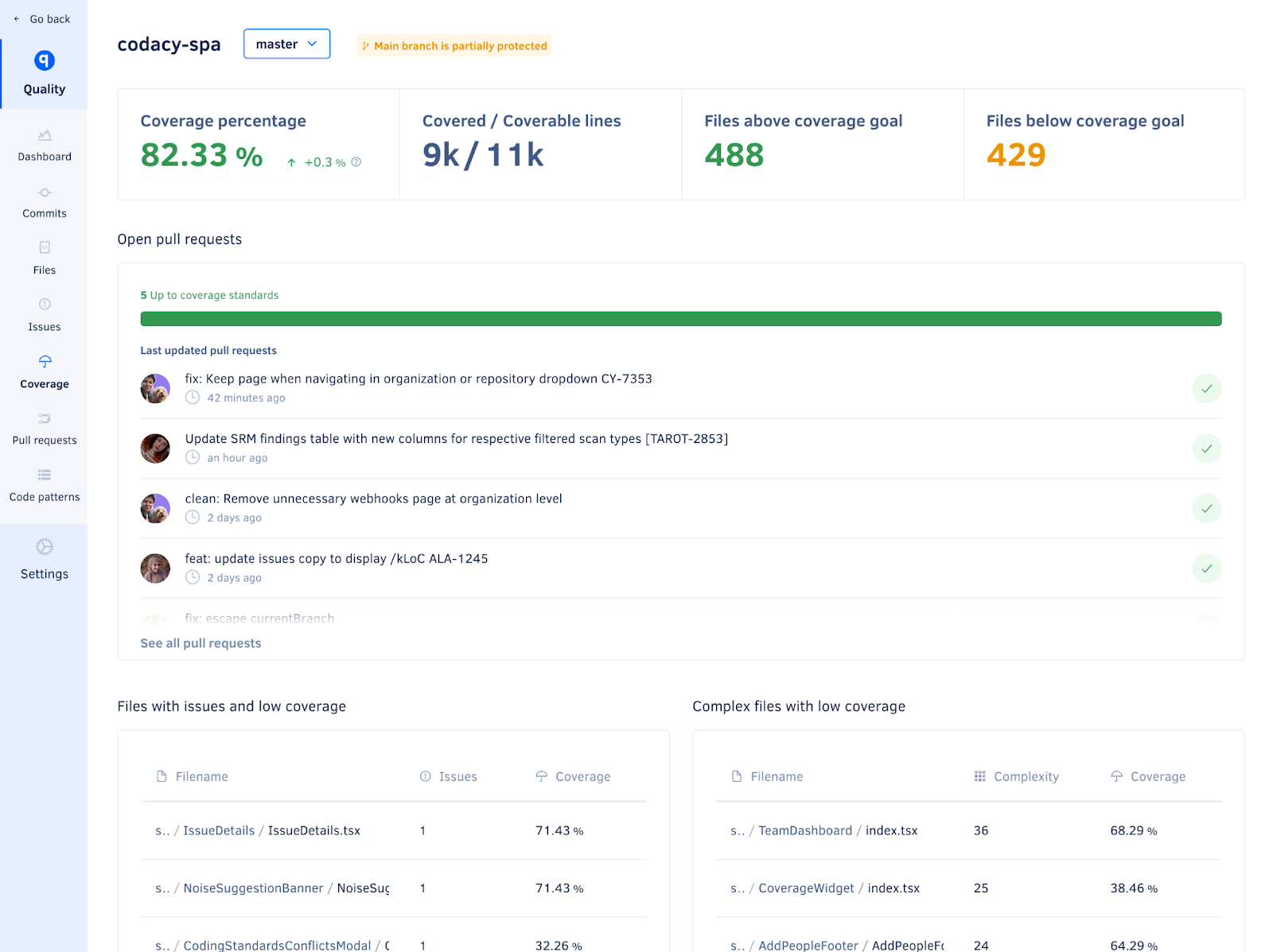1273x952 pixels.
Task: Click the Pull requests branch icon
Action: point(45,418)
